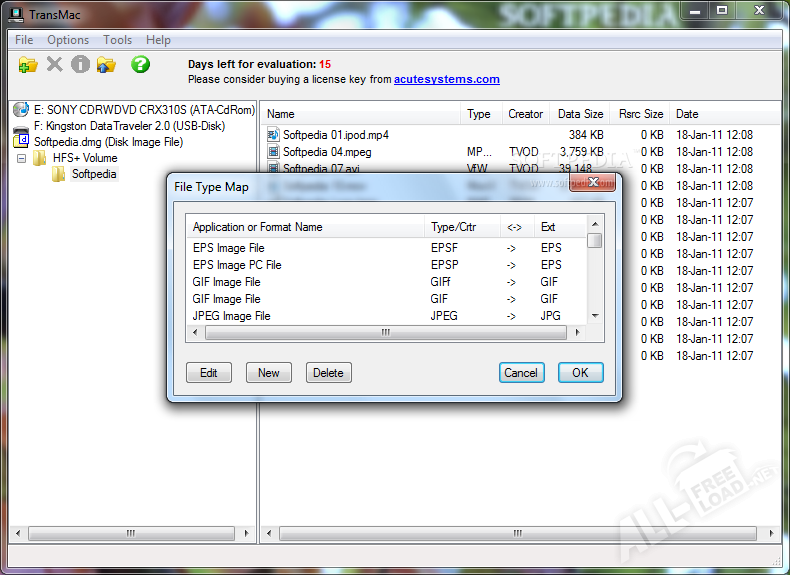Collapse the HFS+ Volume tree node

click(x=22, y=158)
